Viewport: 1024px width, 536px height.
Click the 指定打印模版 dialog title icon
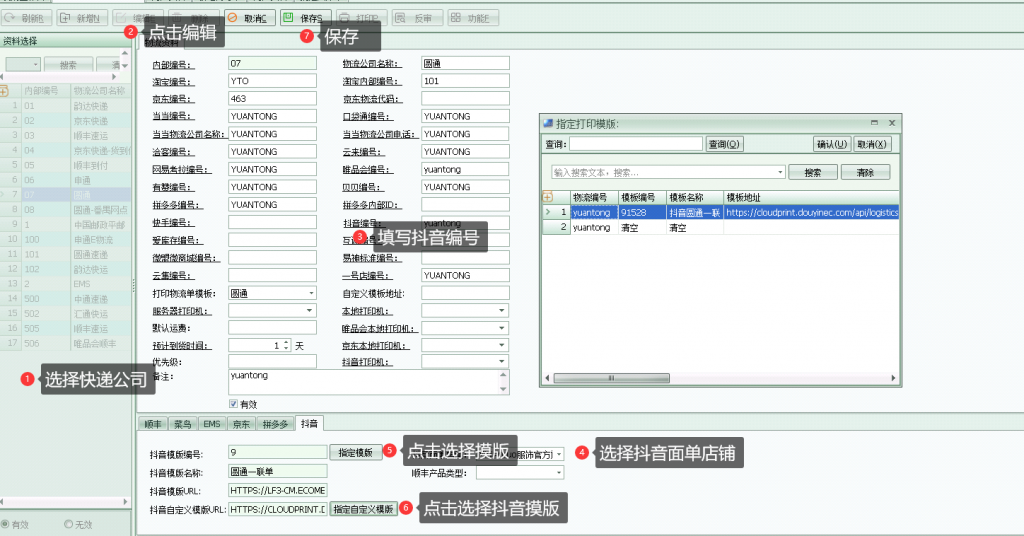pyautogui.click(x=549, y=123)
